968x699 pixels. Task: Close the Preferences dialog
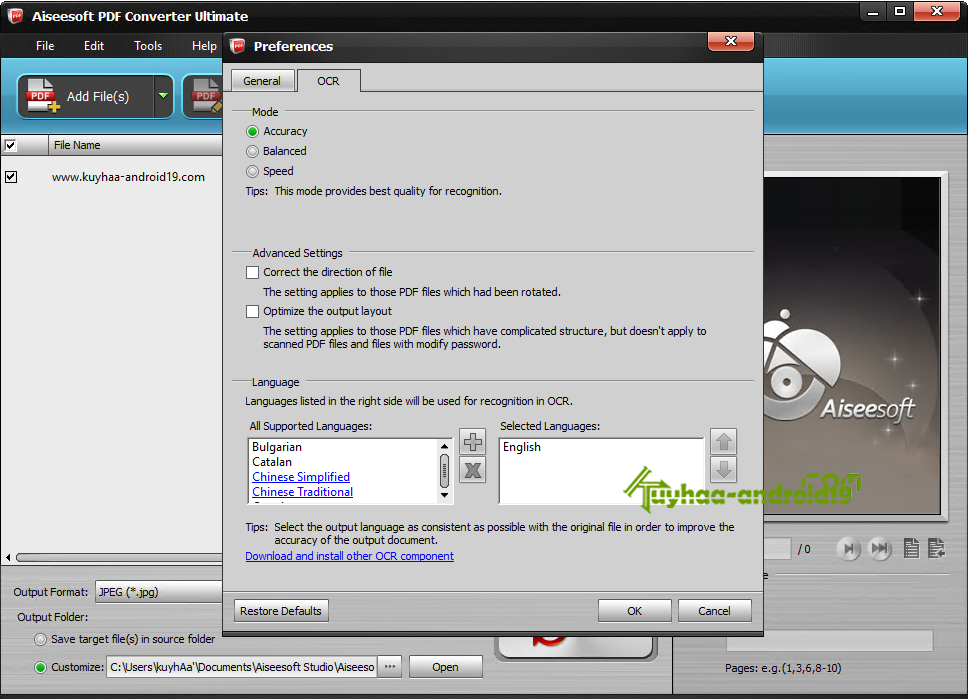tap(731, 41)
